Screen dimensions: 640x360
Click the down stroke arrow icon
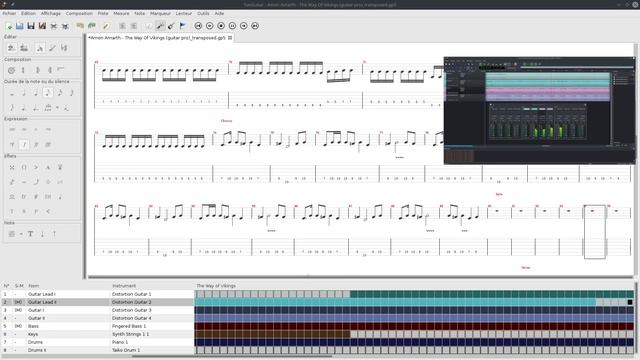(x=42, y=234)
